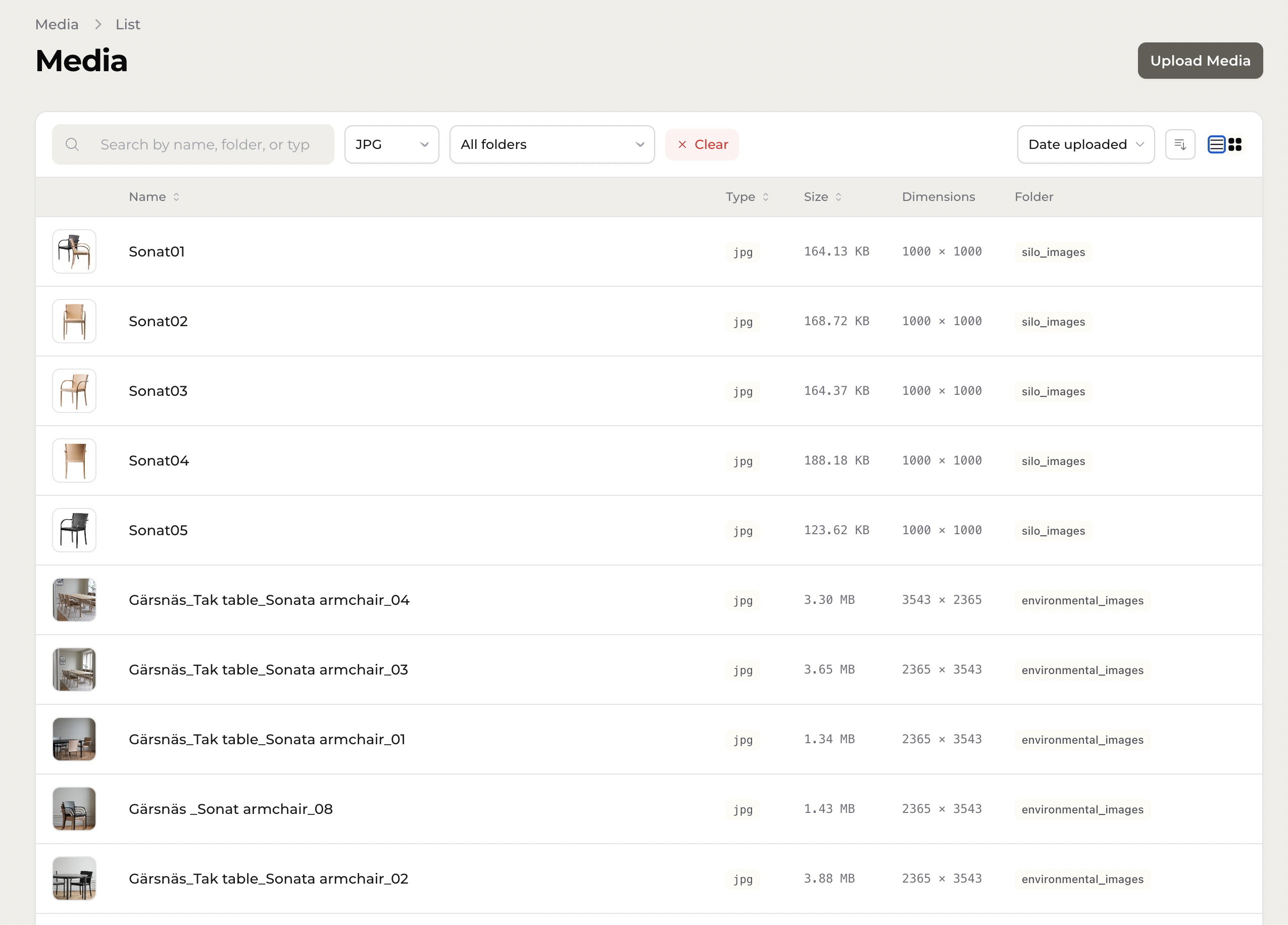The image size is (1288, 925).
Task: Sort by Size column arrows
Action: tap(838, 196)
